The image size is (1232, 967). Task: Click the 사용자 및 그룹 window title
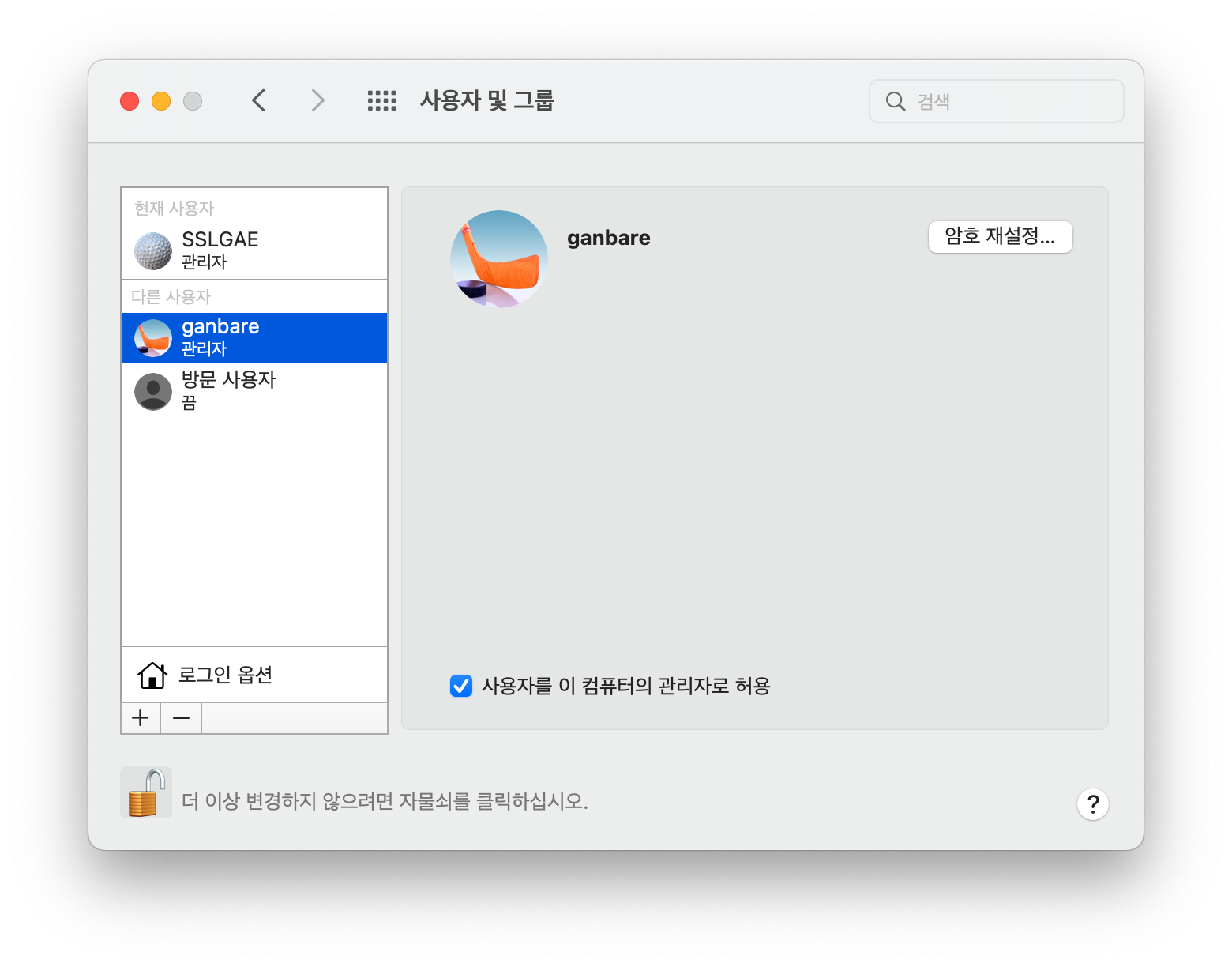point(487,100)
